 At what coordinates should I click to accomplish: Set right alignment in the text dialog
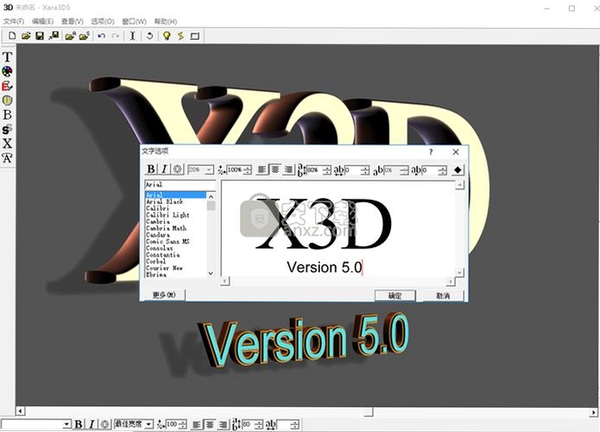coord(288,169)
